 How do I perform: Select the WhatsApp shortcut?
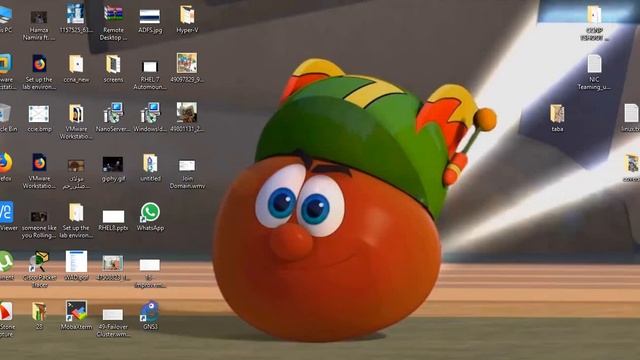coord(150,213)
